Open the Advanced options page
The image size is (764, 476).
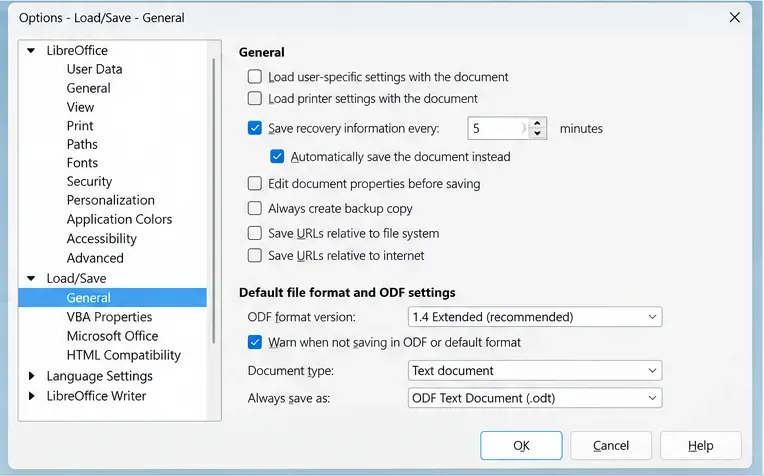tap(95, 258)
